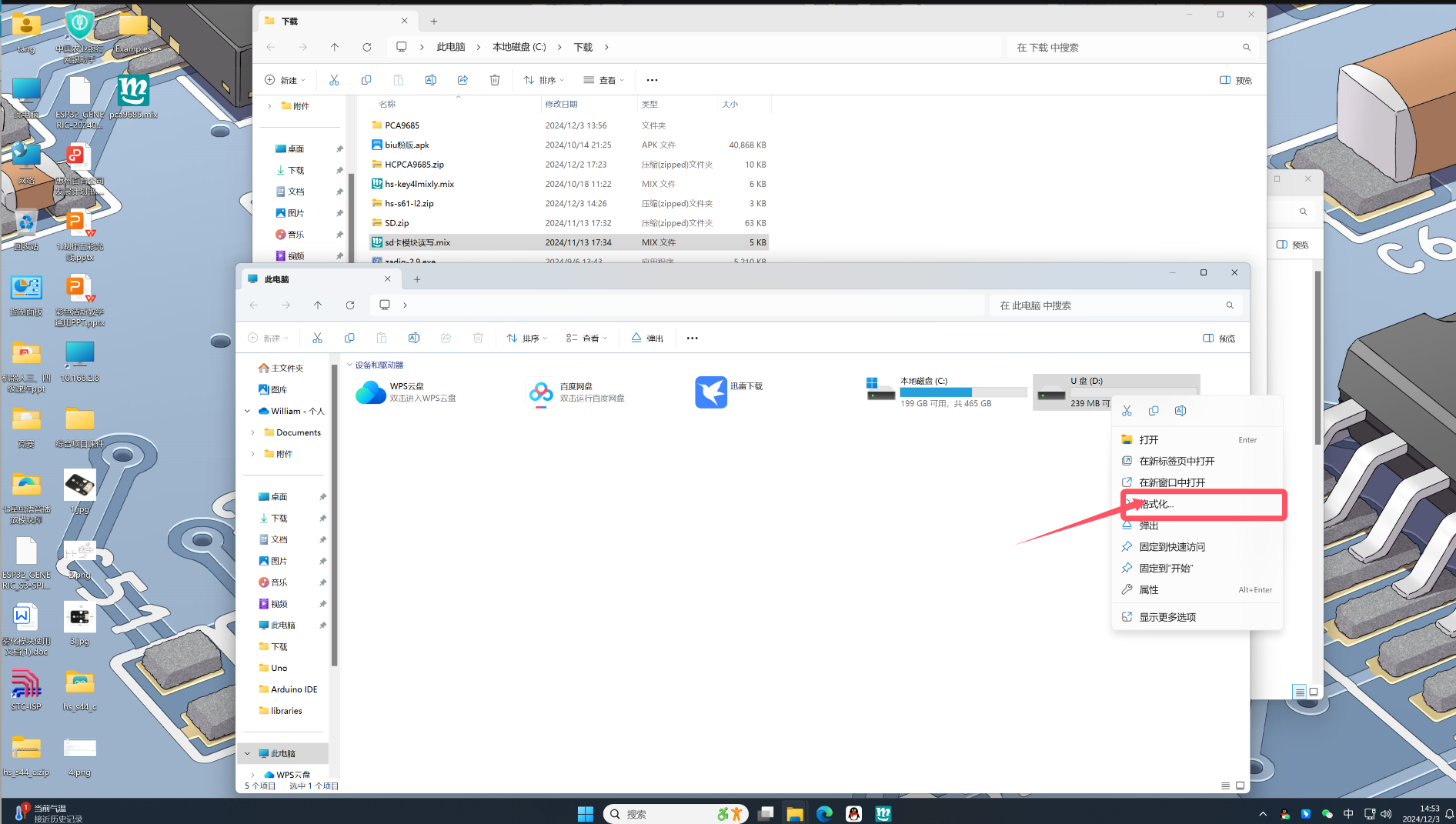Screen dimensions: 1456x824
Task: Open Xunlei download icon
Action: [710, 392]
